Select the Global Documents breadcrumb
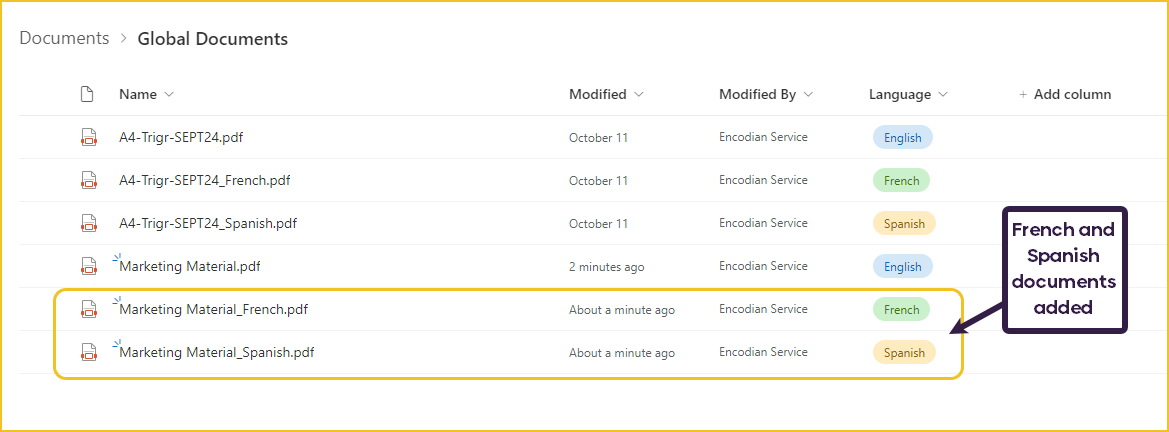 click(x=212, y=39)
